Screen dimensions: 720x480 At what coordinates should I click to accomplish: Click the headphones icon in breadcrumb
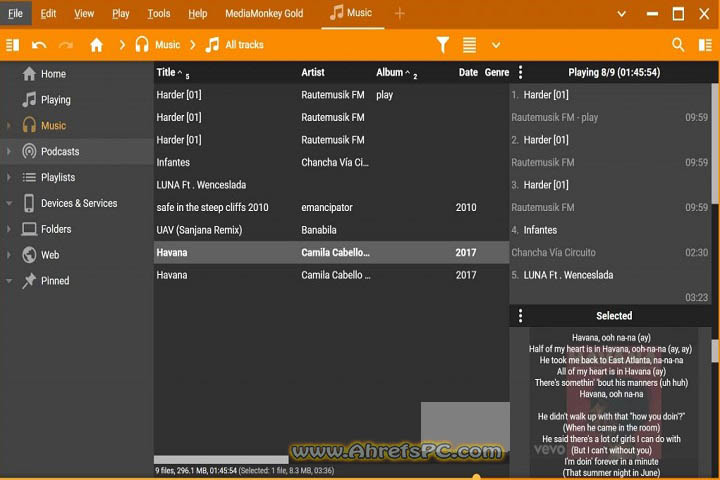click(142, 45)
